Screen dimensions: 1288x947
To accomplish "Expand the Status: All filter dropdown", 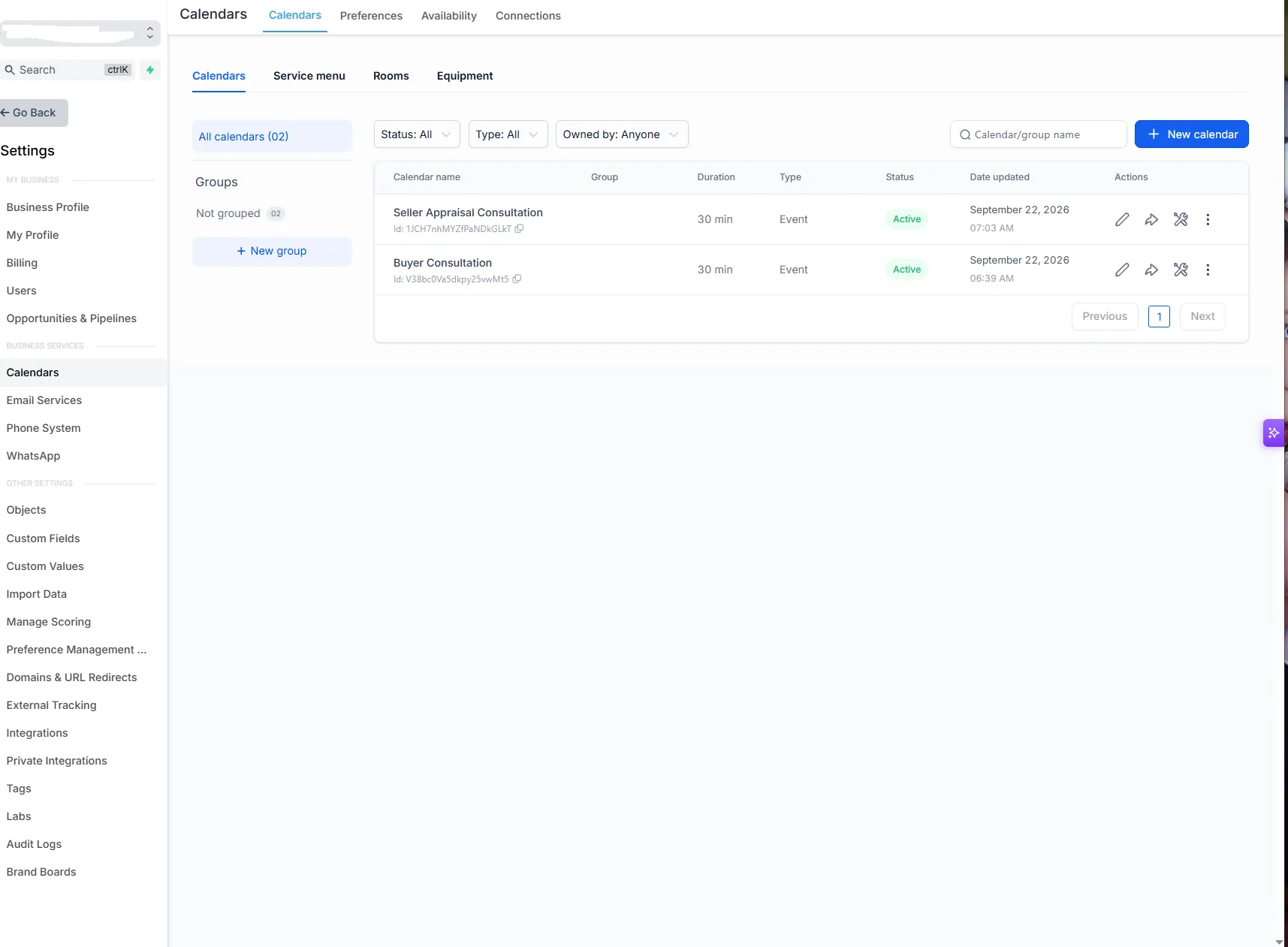I will (x=417, y=134).
